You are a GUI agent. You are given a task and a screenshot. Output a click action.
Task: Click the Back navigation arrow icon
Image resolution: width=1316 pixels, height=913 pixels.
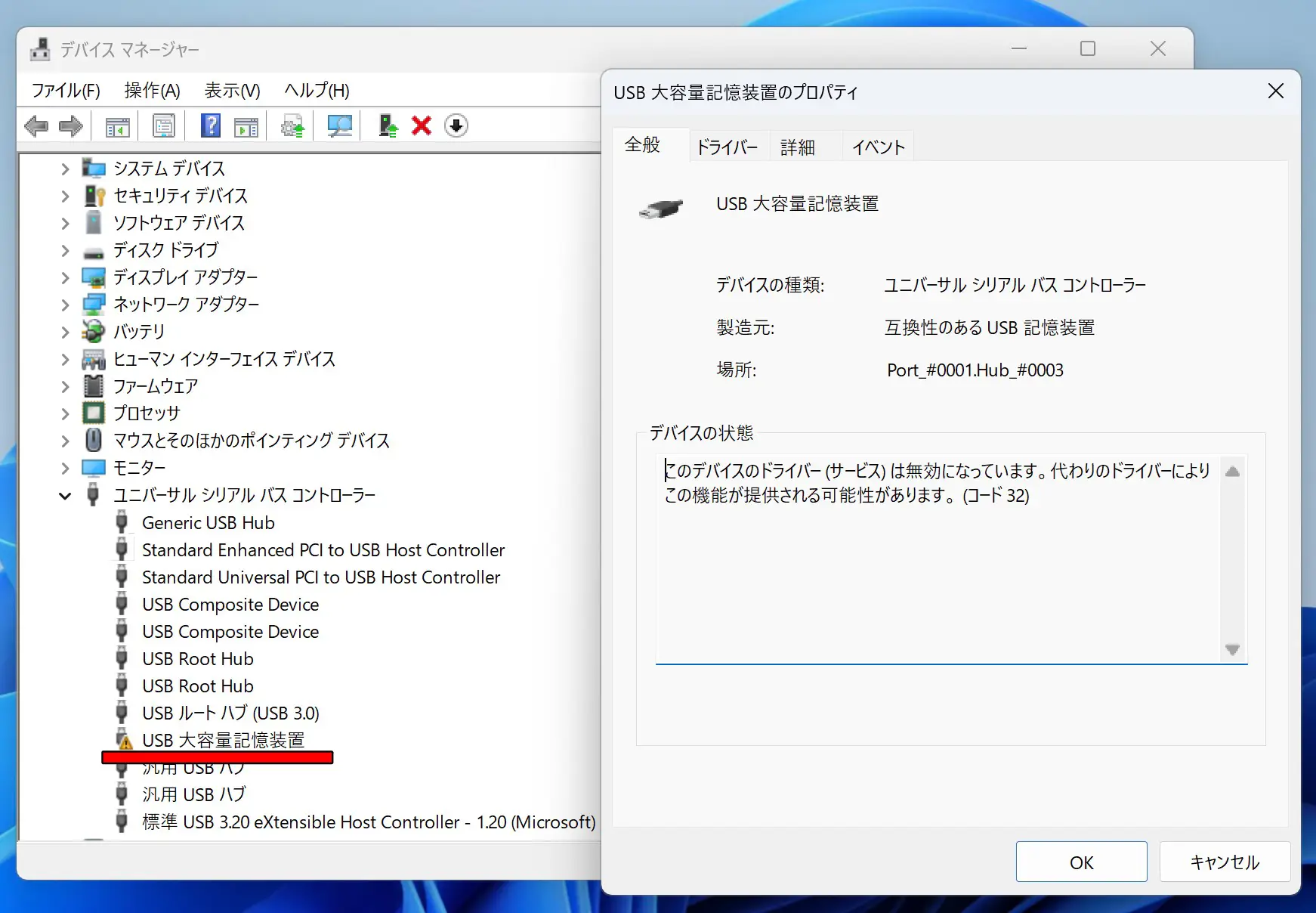coord(36,125)
